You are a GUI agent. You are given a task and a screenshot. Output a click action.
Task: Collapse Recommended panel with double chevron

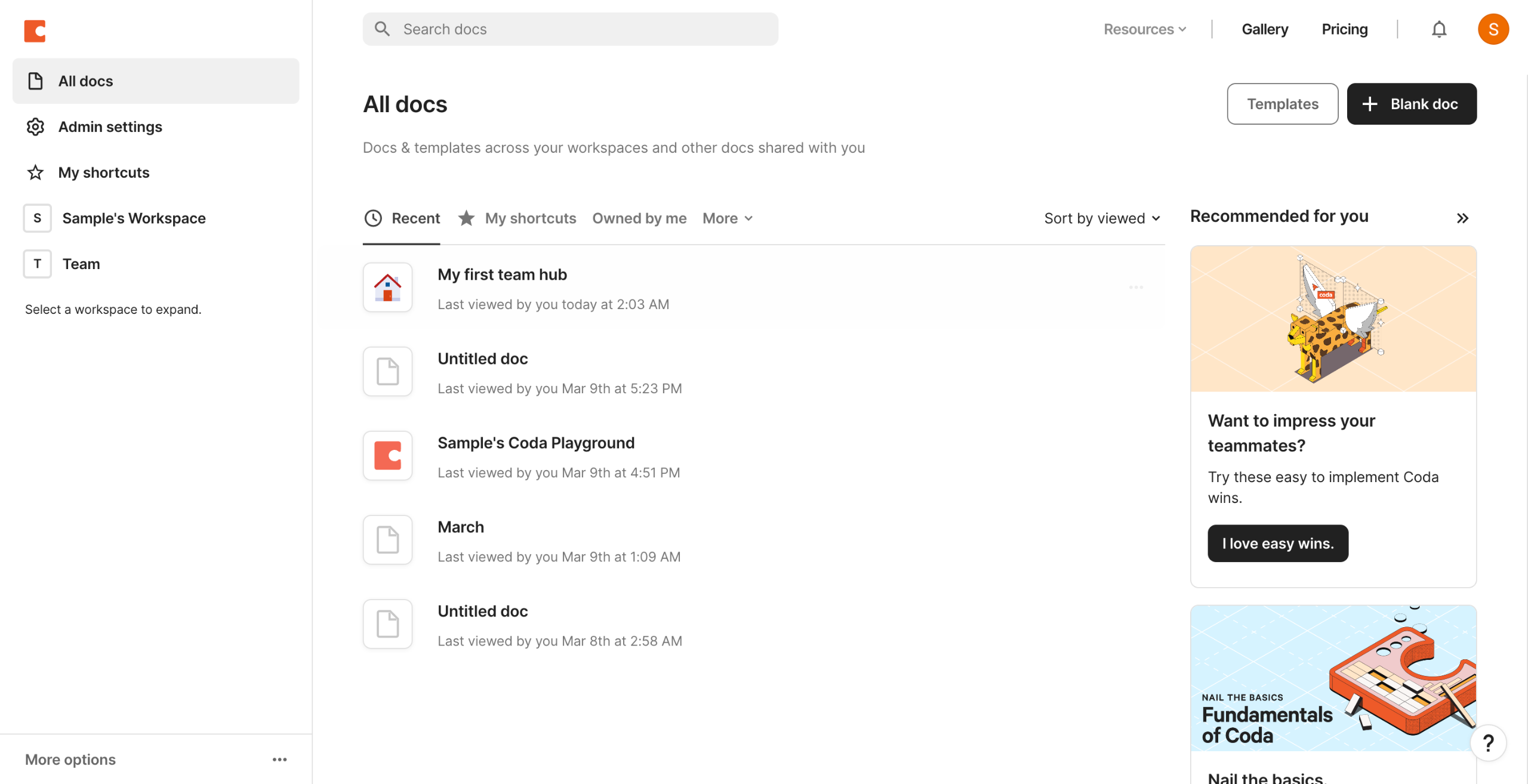[x=1462, y=218]
